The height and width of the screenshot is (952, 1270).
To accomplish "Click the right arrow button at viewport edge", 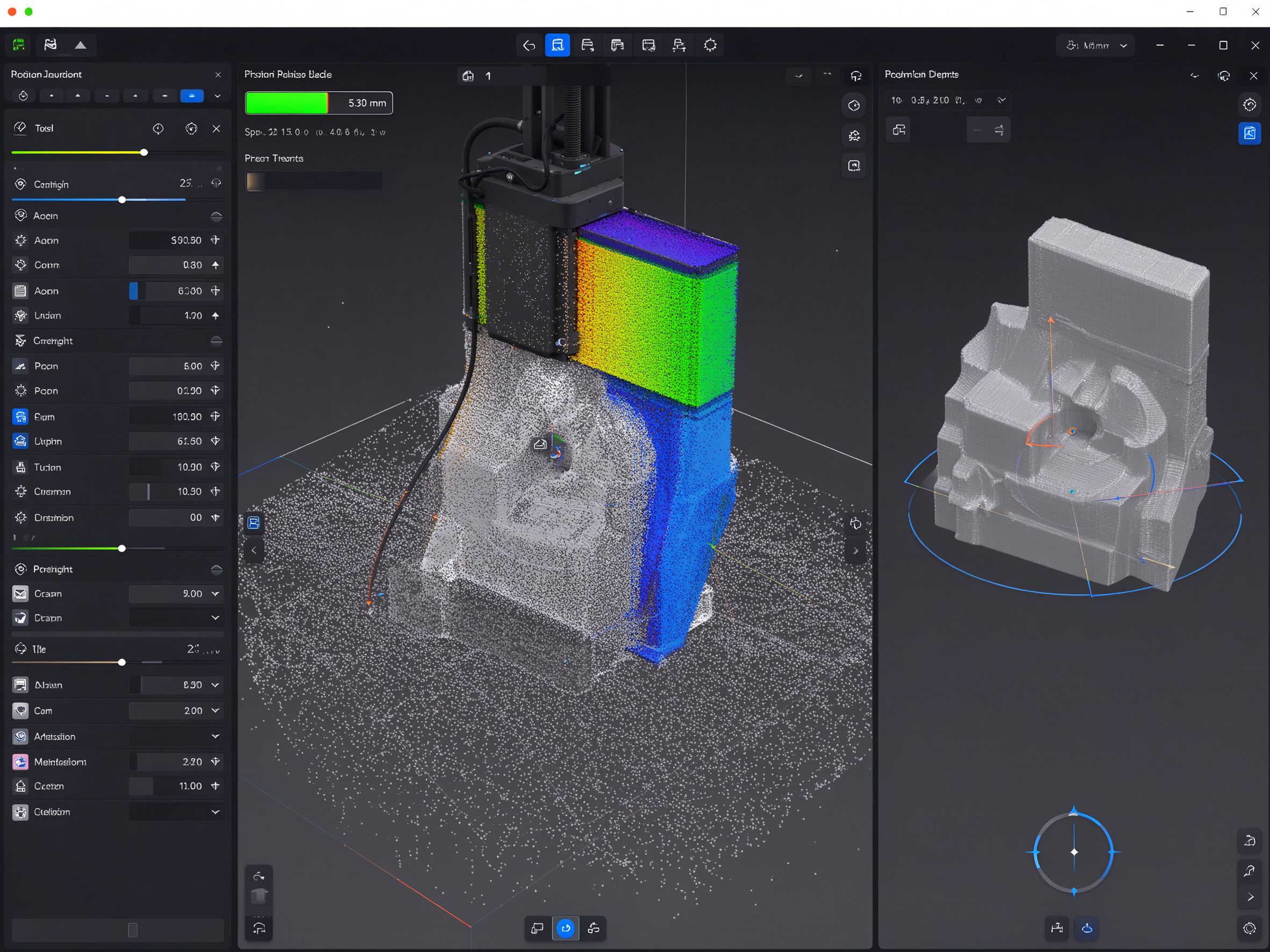I will pyautogui.click(x=855, y=551).
